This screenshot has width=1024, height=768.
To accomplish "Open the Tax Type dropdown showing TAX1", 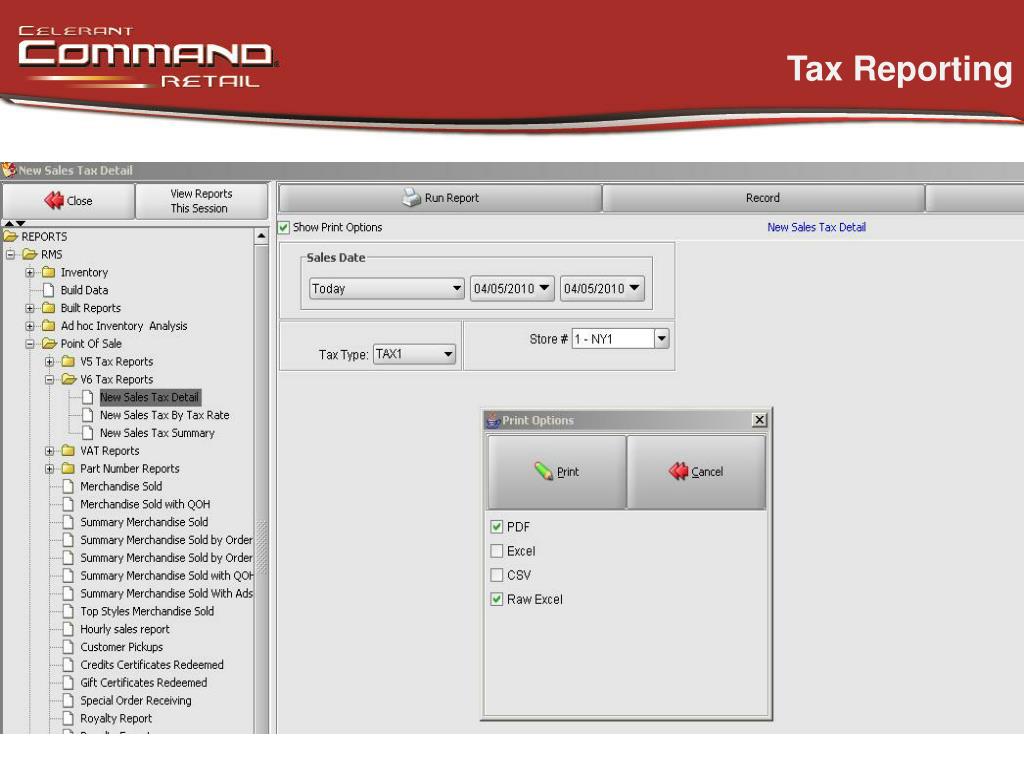I will pos(414,354).
